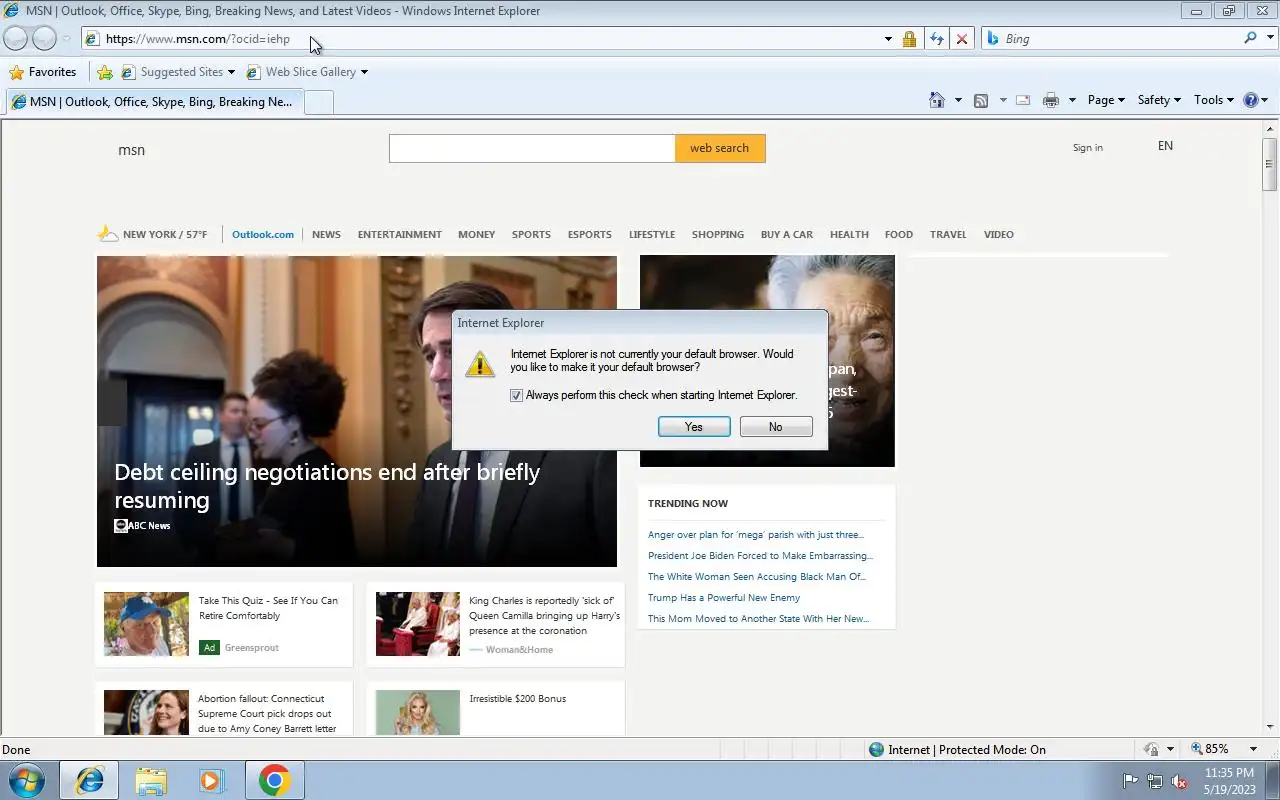Click the msn logo text
1280x800 pixels.
pyautogui.click(x=131, y=150)
